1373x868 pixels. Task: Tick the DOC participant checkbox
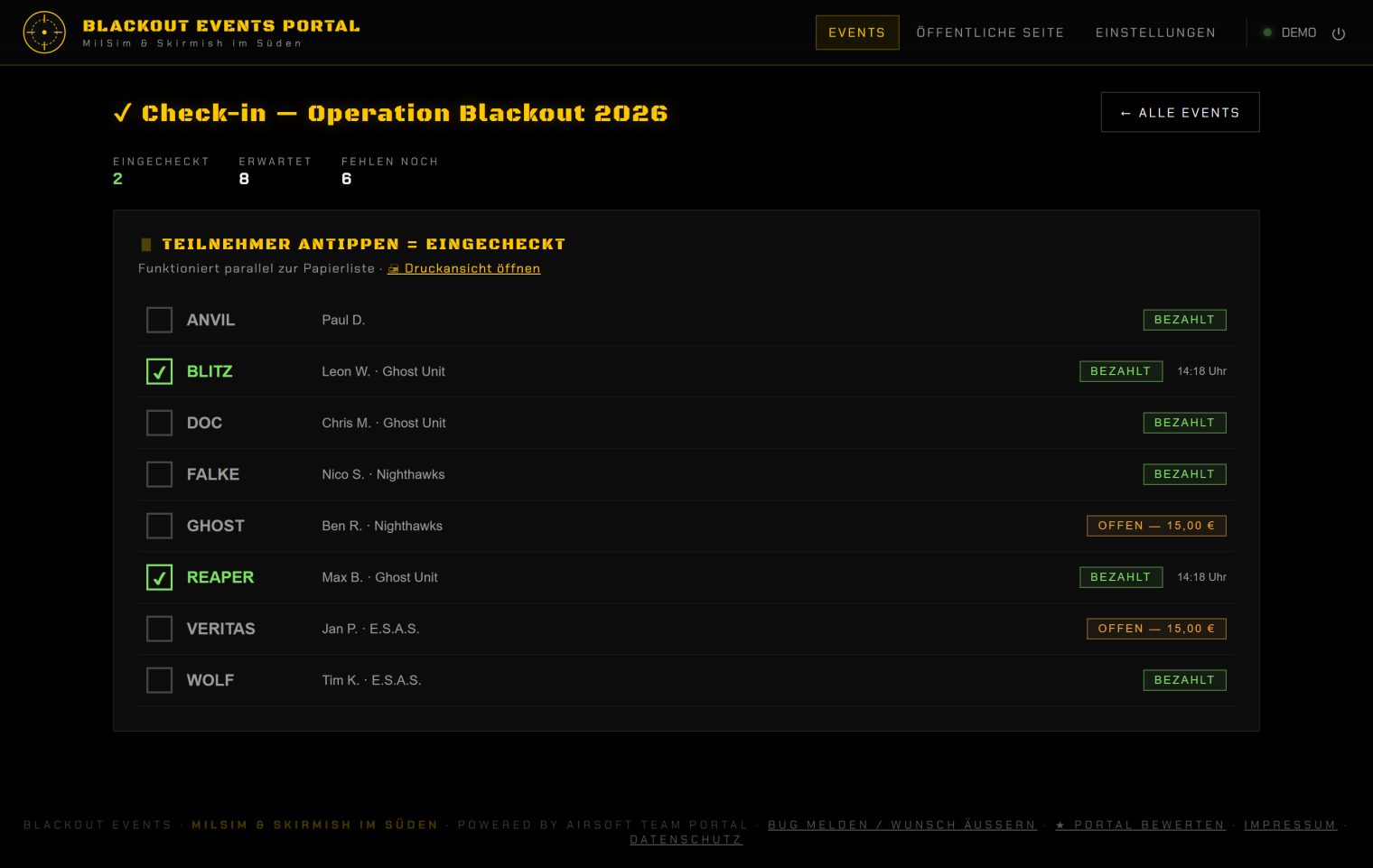click(x=159, y=423)
